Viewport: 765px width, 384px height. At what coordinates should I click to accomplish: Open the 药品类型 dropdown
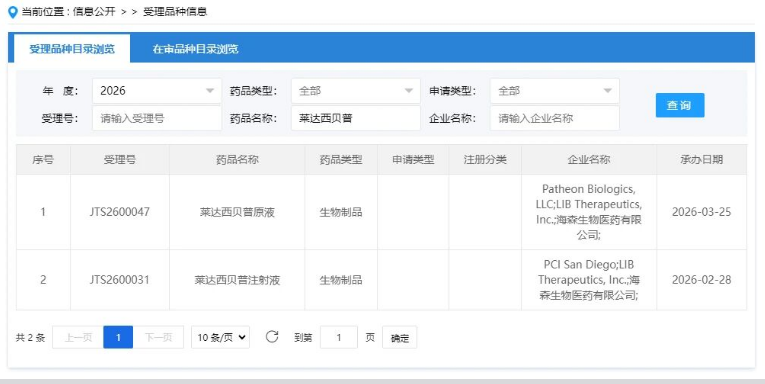click(x=356, y=91)
